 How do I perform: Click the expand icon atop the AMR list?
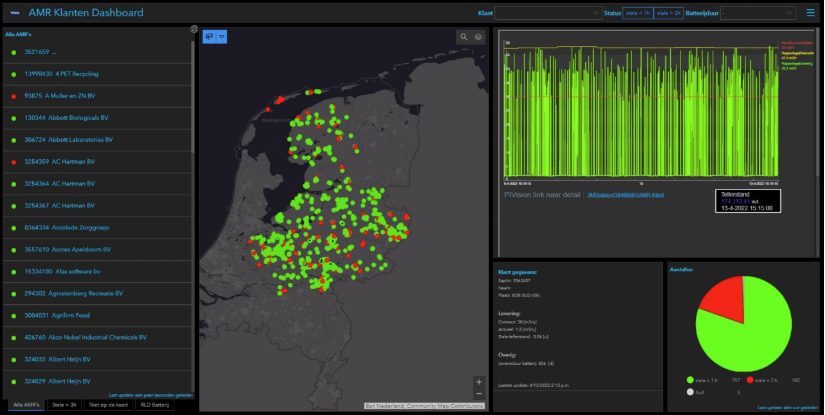coord(194,29)
